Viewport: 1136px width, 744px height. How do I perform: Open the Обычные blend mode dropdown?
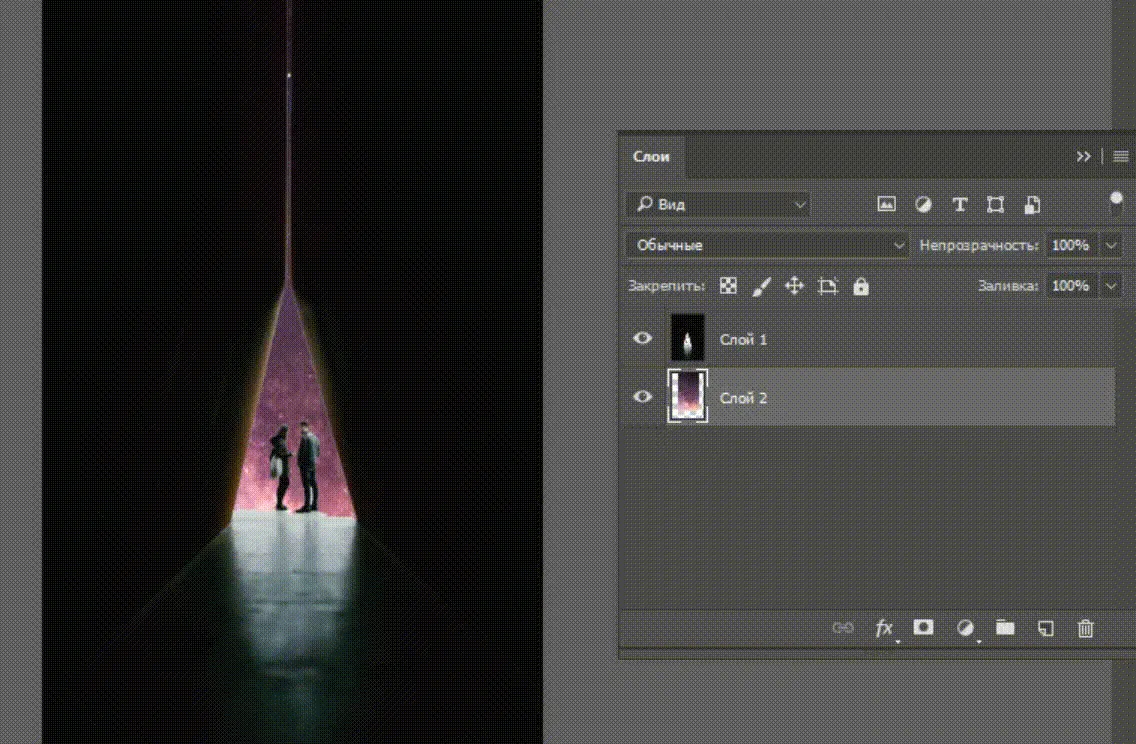pyautogui.click(x=767, y=245)
